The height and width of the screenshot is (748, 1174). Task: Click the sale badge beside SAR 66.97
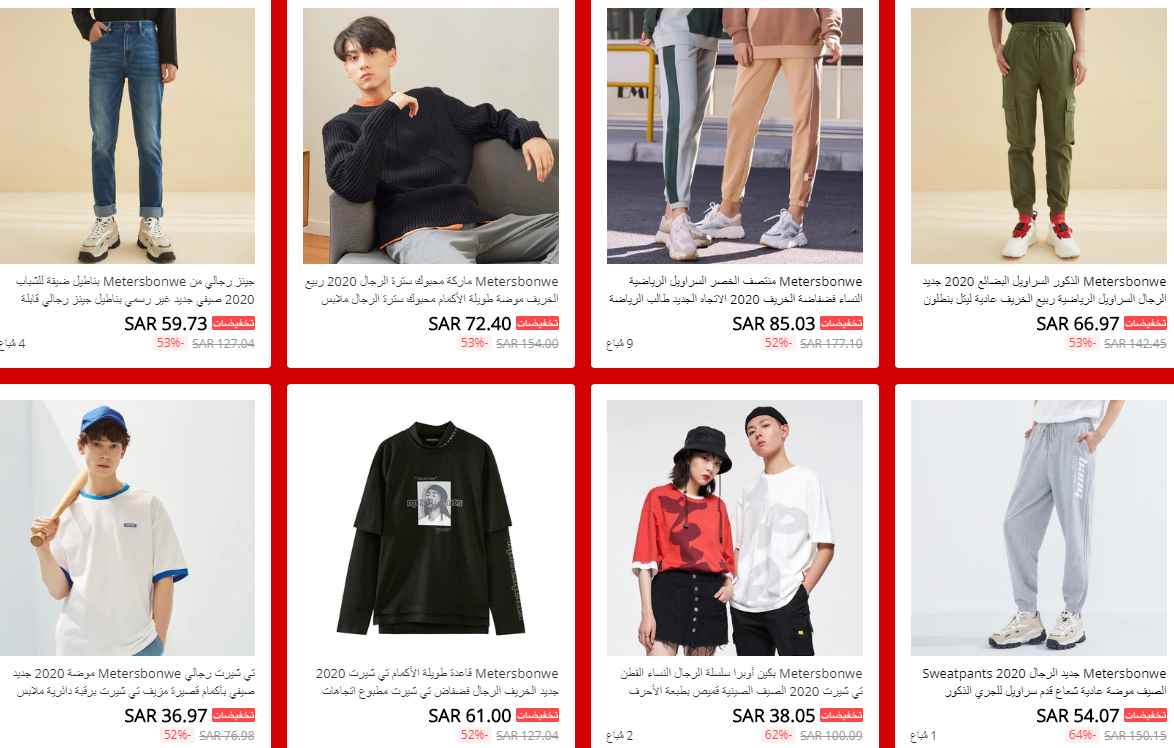(x=1146, y=323)
